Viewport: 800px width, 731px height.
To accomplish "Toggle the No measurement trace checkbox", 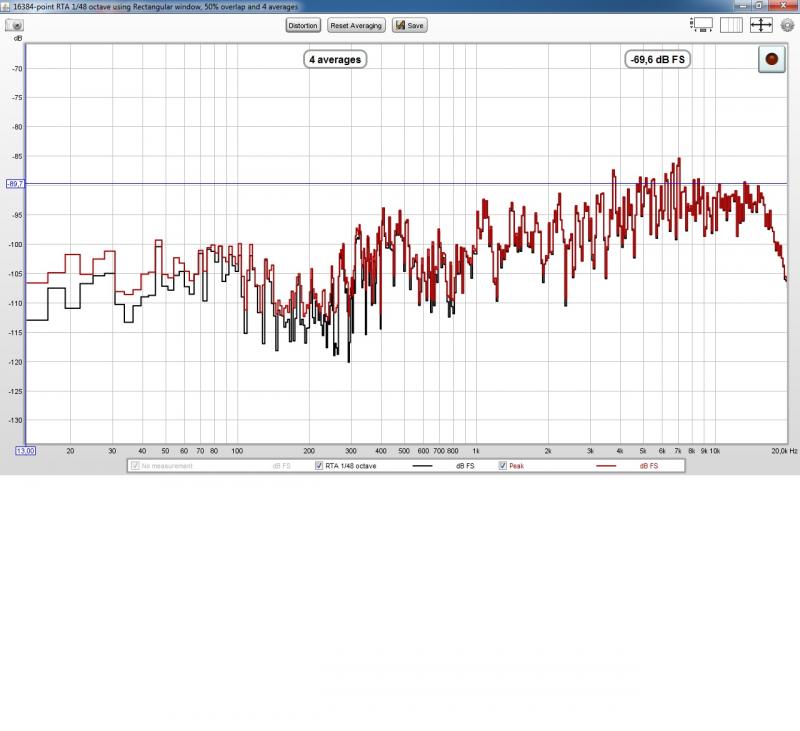I will coord(135,466).
